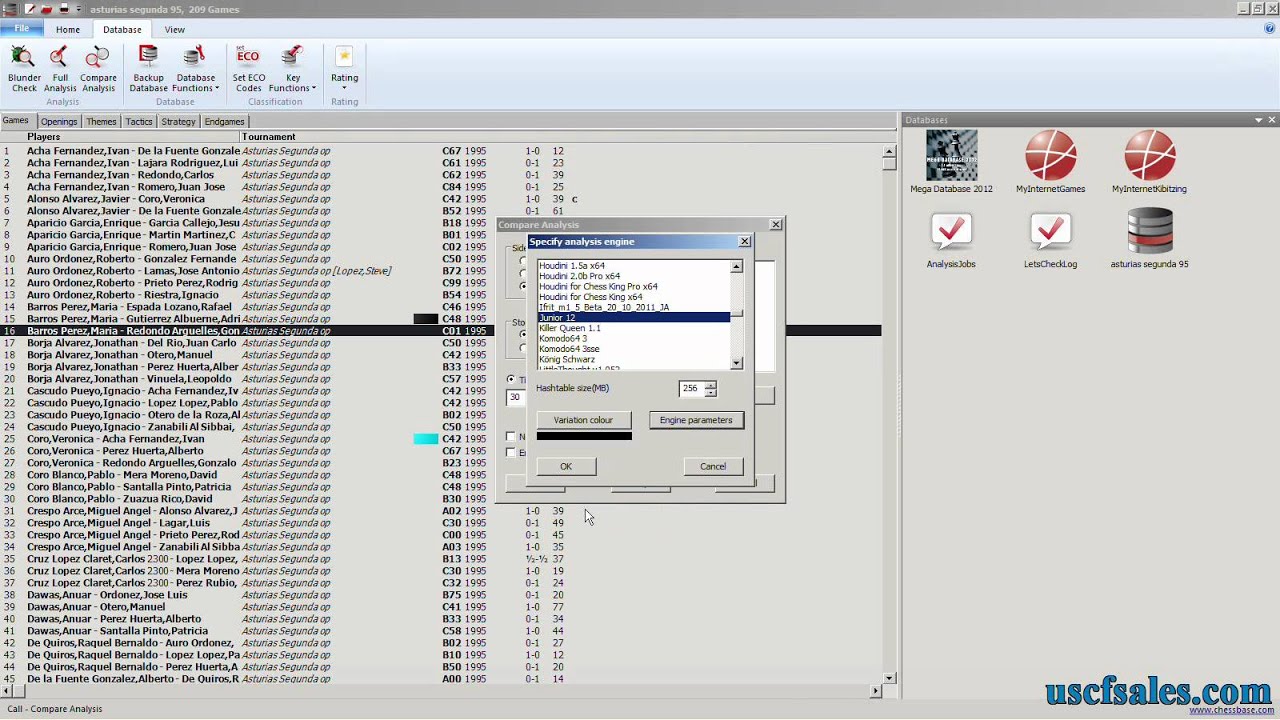This screenshot has width=1280, height=720.
Task: Tick lower checkbox starting with E in Compare Analysis
Action: click(511, 453)
